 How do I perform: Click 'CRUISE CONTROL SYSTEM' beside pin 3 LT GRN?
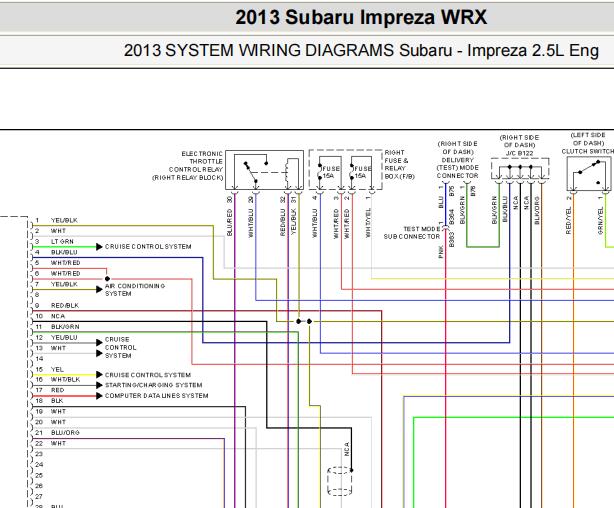pyautogui.click(x=148, y=247)
